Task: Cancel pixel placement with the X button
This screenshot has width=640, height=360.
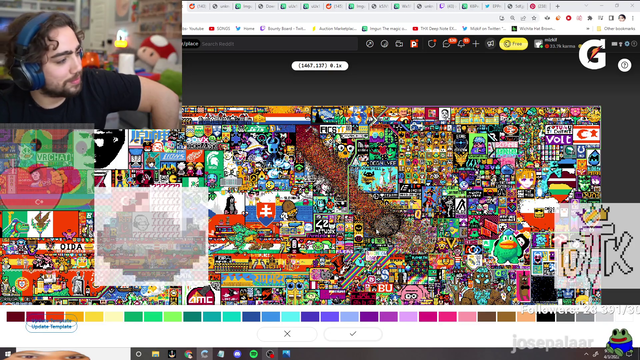Action: [287, 333]
